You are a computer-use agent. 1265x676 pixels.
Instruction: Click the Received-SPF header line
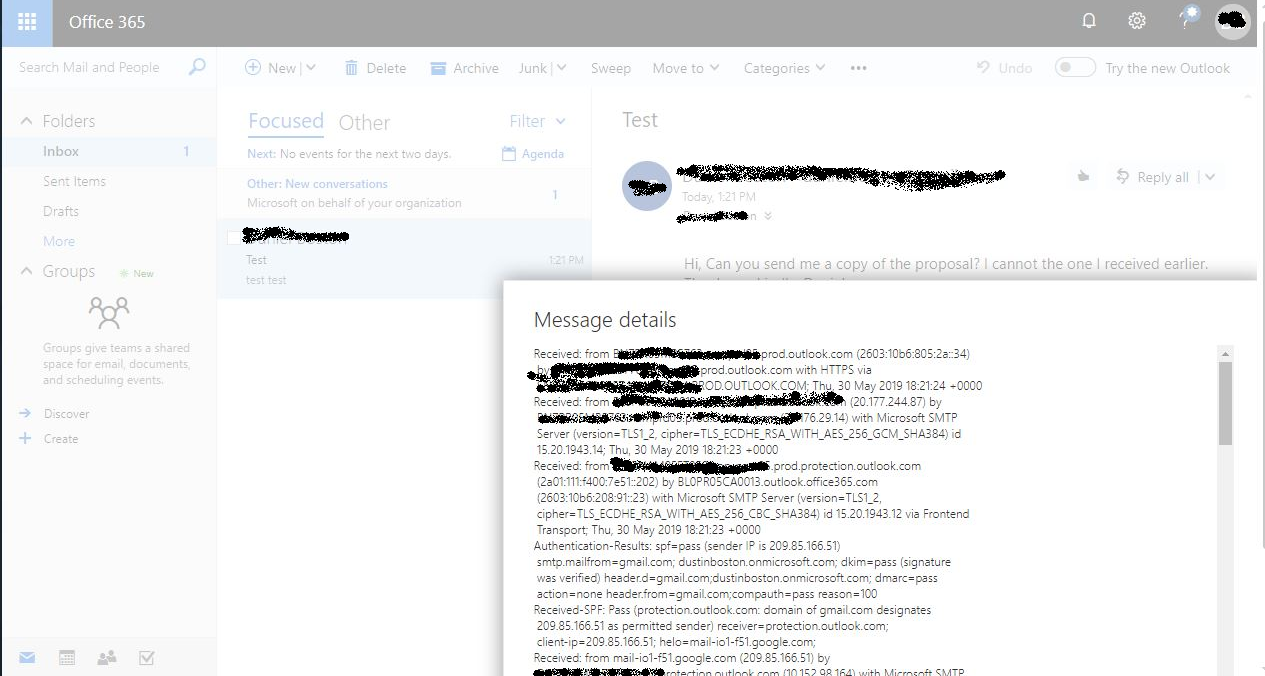(732, 610)
